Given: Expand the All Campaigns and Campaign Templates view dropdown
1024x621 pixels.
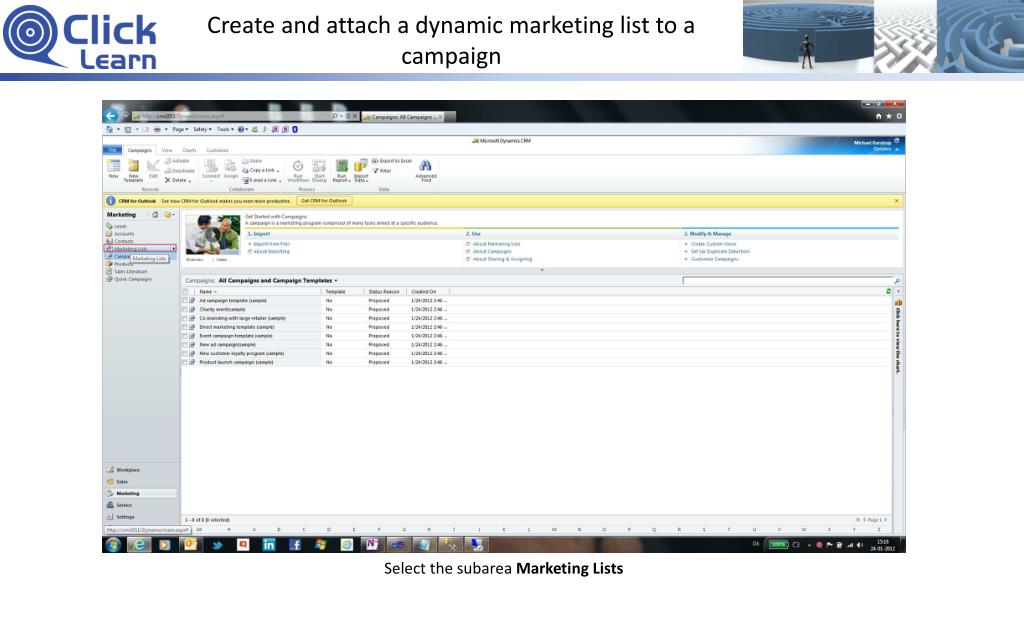Looking at the screenshot, I should tap(336, 281).
